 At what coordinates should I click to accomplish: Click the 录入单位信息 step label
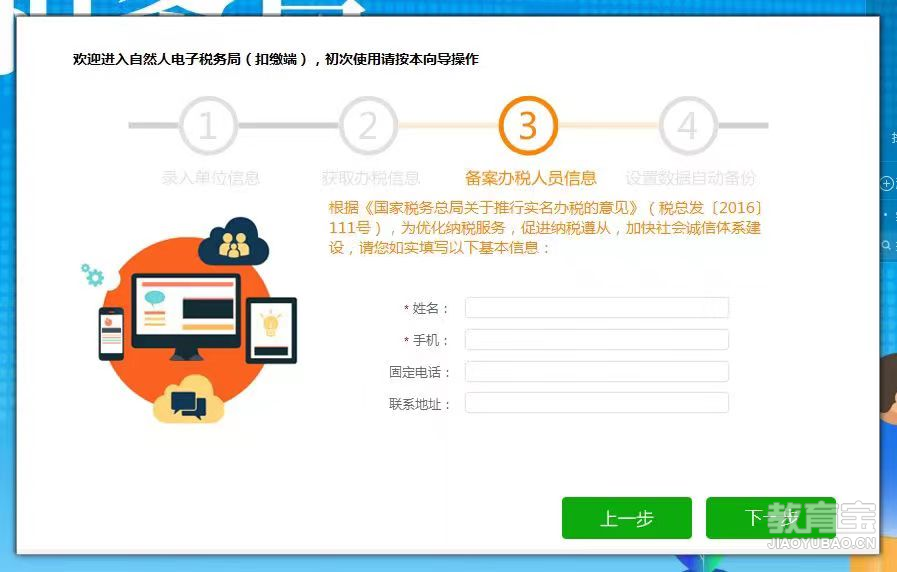(211, 178)
